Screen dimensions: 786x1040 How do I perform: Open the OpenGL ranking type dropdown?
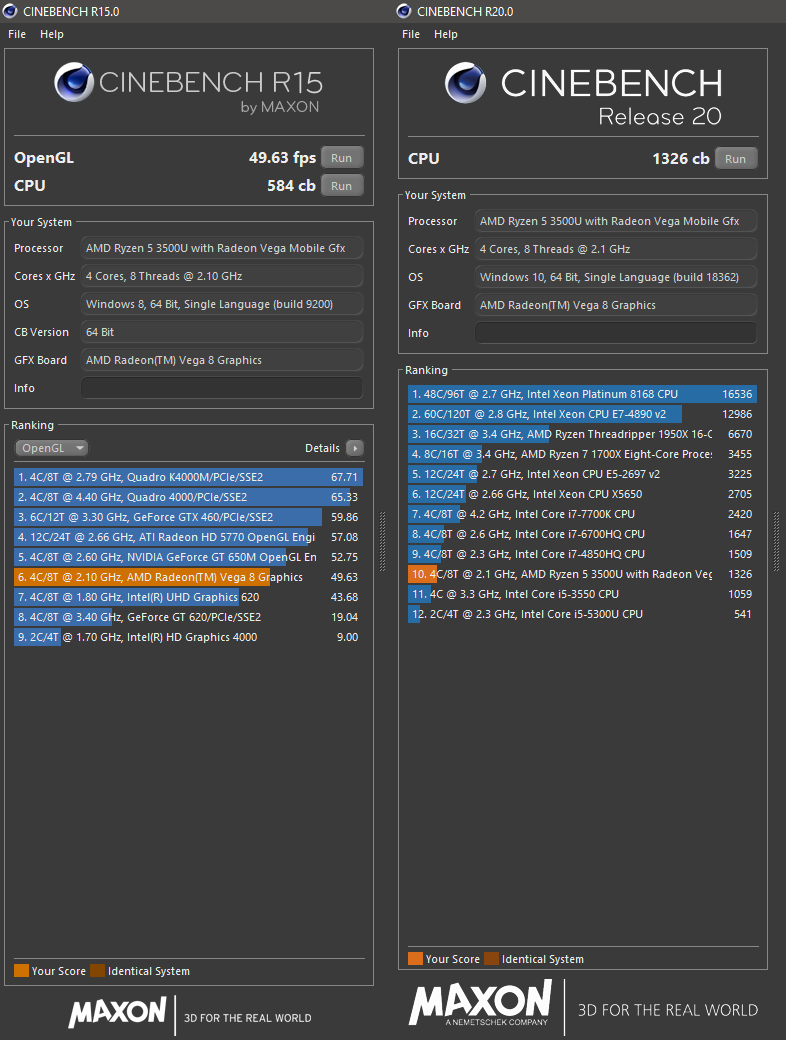[x=52, y=448]
